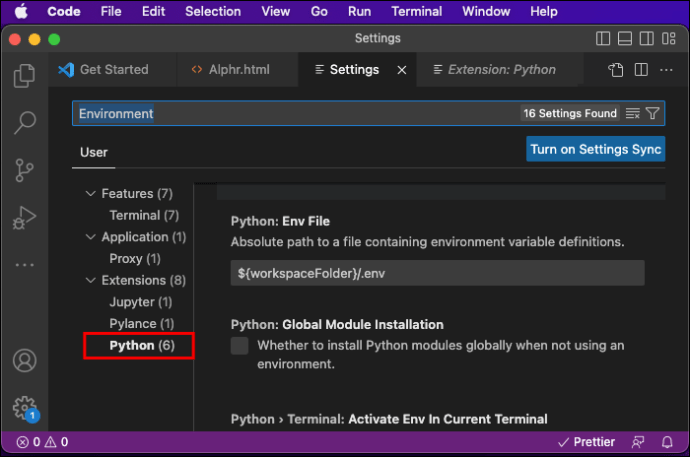The image size is (690, 457).
Task: Open the Terminal menu in menu bar
Action: [416, 11]
